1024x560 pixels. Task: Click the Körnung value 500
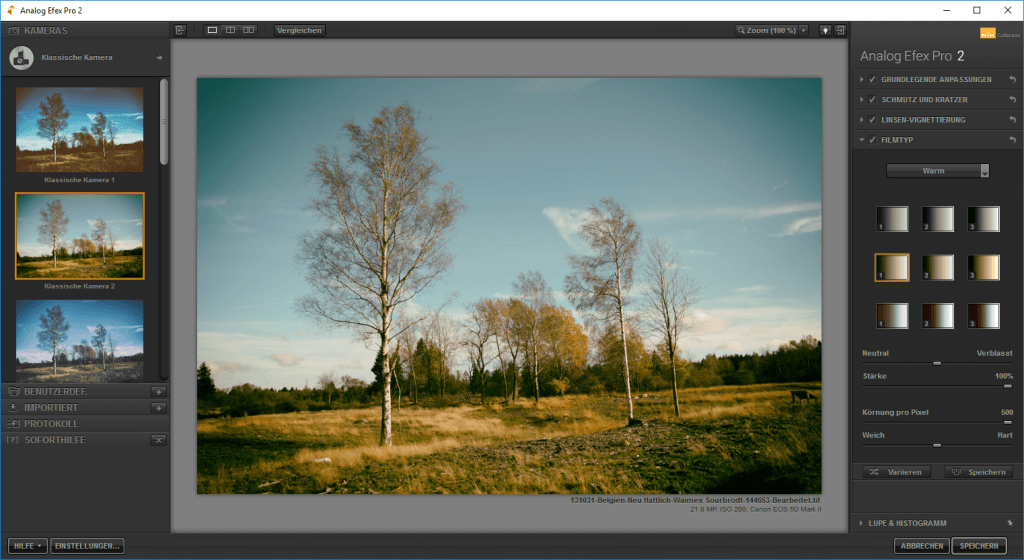(x=1007, y=412)
